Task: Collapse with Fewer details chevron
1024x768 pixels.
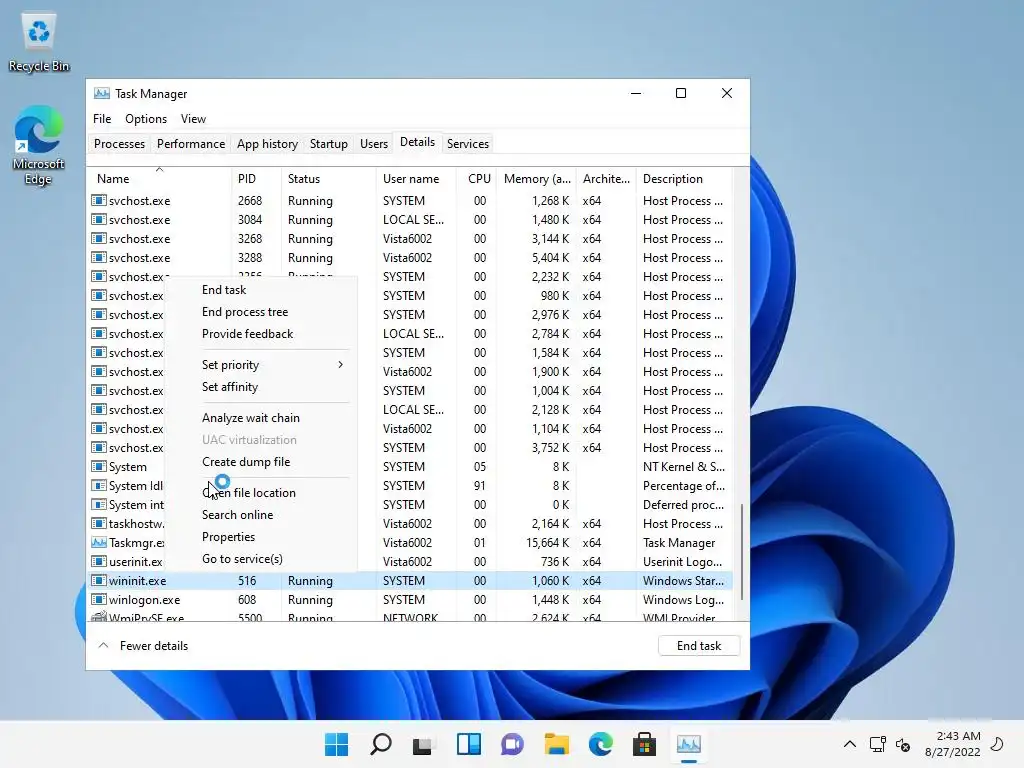Action: 103,645
